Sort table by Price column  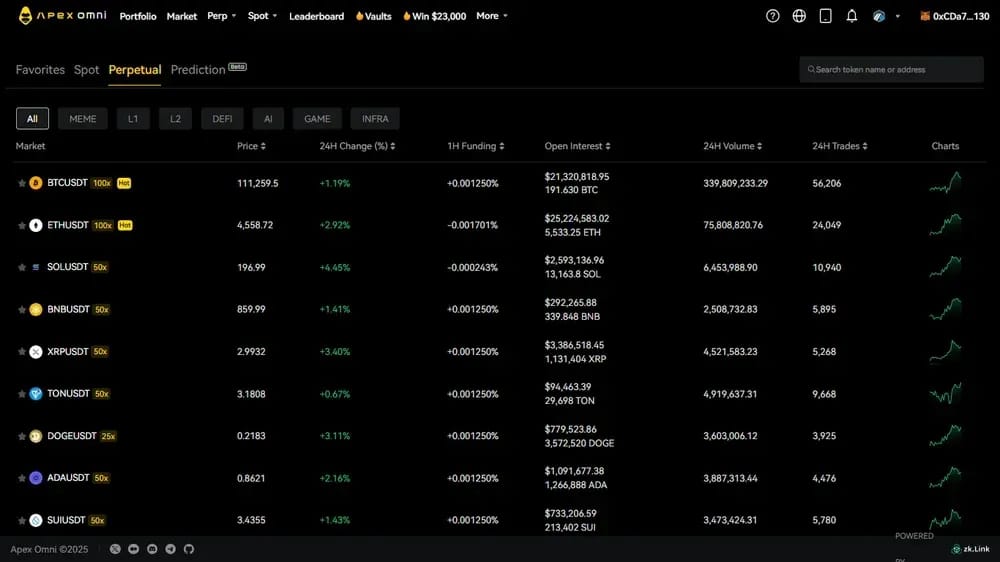251,146
